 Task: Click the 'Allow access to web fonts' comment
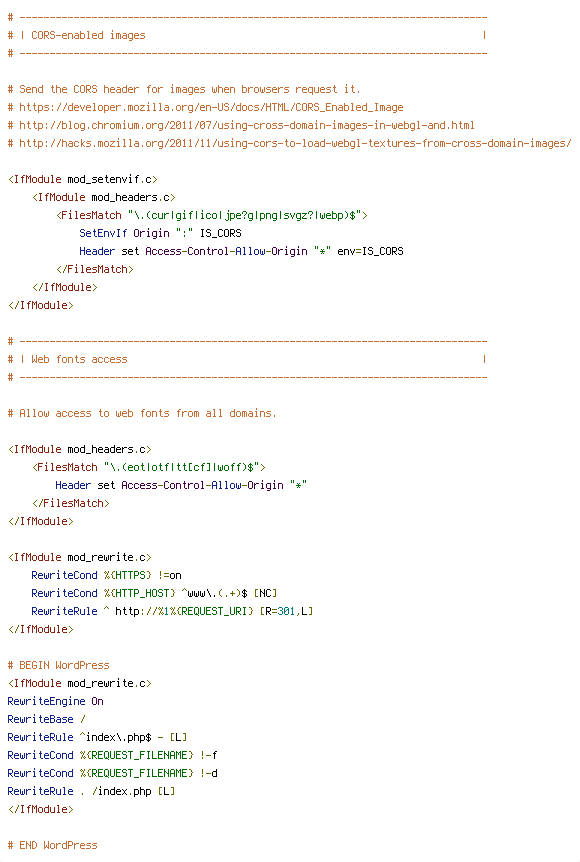(142, 413)
